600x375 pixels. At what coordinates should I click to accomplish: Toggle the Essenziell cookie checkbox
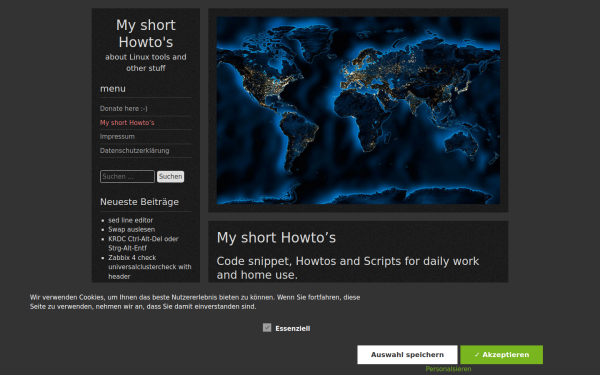click(x=267, y=328)
